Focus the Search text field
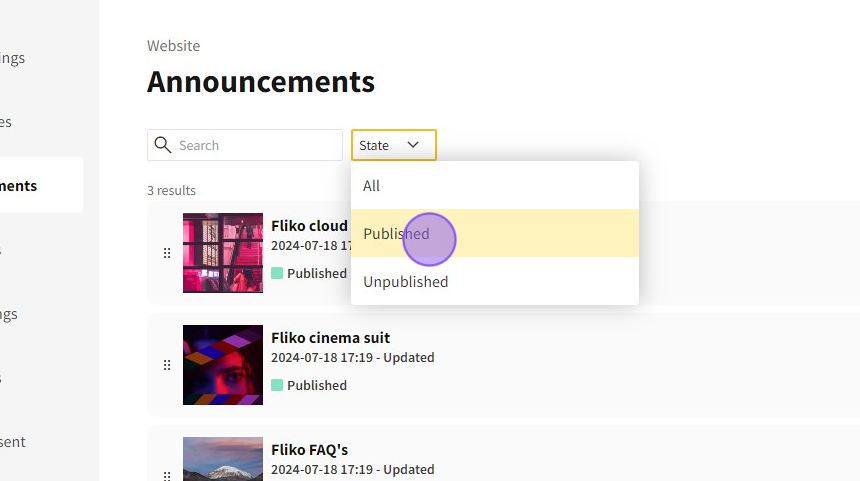860x481 pixels. 257,145
